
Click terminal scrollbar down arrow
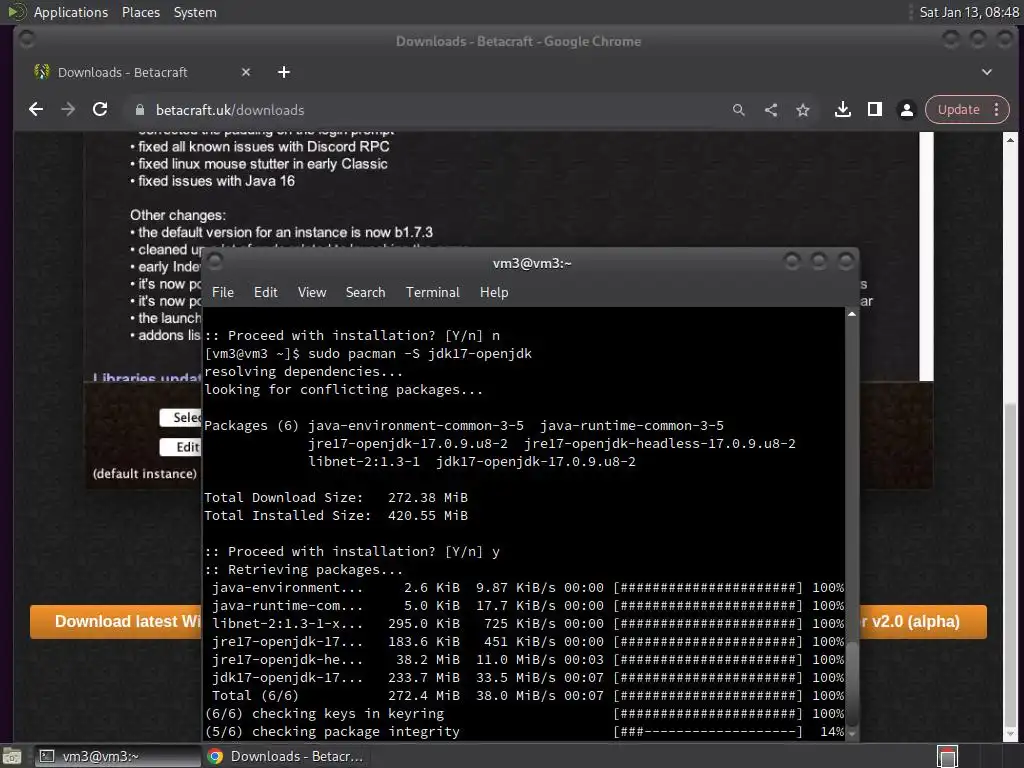(852, 734)
